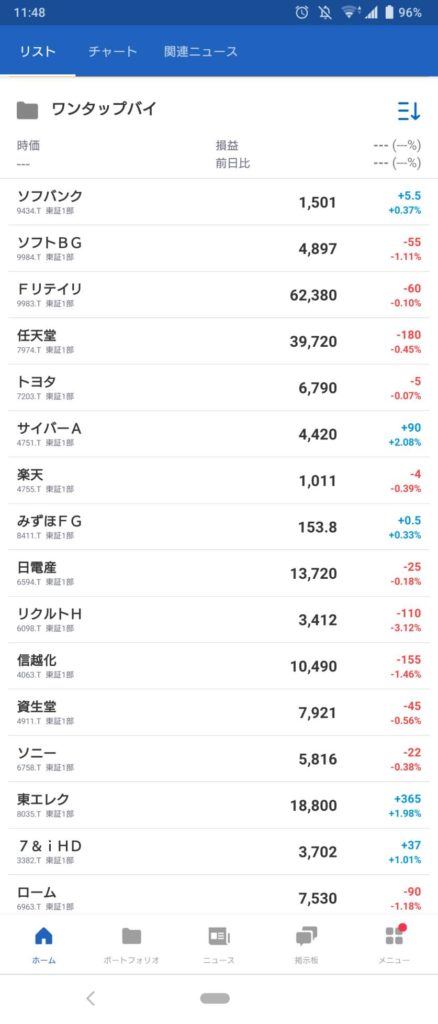Select the リスト tab
The image size is (438, 1024).
tap(38, 52)
